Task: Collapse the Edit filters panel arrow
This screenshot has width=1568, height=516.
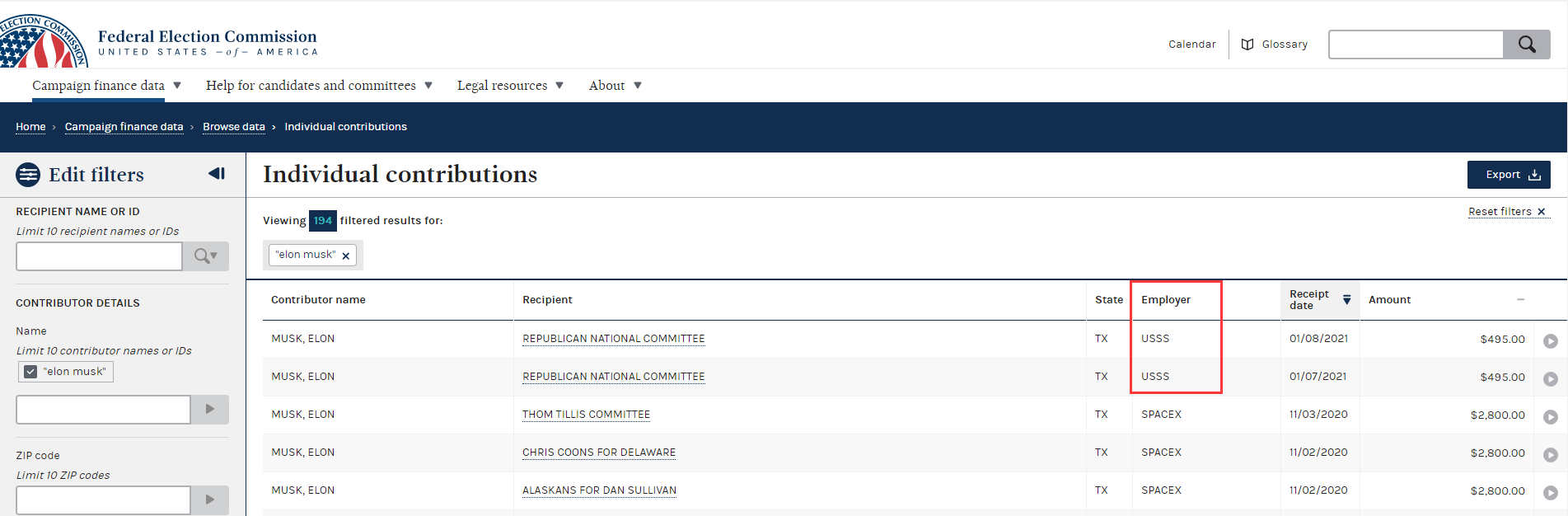Action: tap(217, 174)
